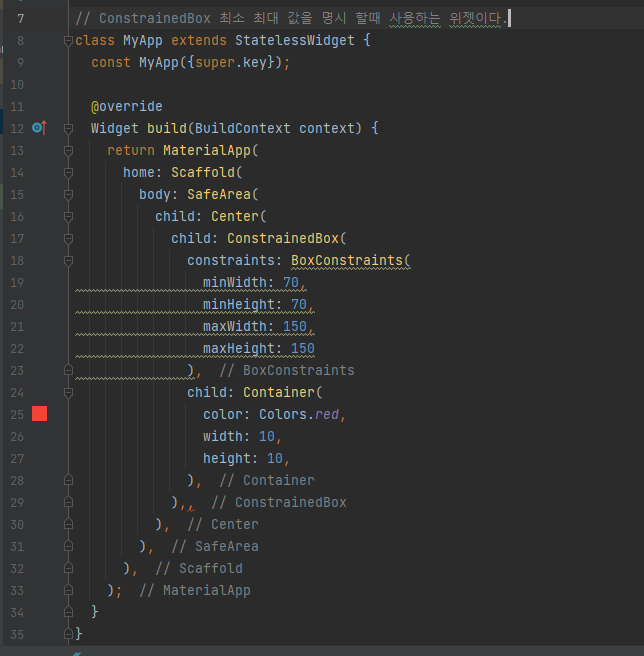Click the red color swatch on line 25
The width and height of the screenshot is (644, 656).
coord(39,414)
